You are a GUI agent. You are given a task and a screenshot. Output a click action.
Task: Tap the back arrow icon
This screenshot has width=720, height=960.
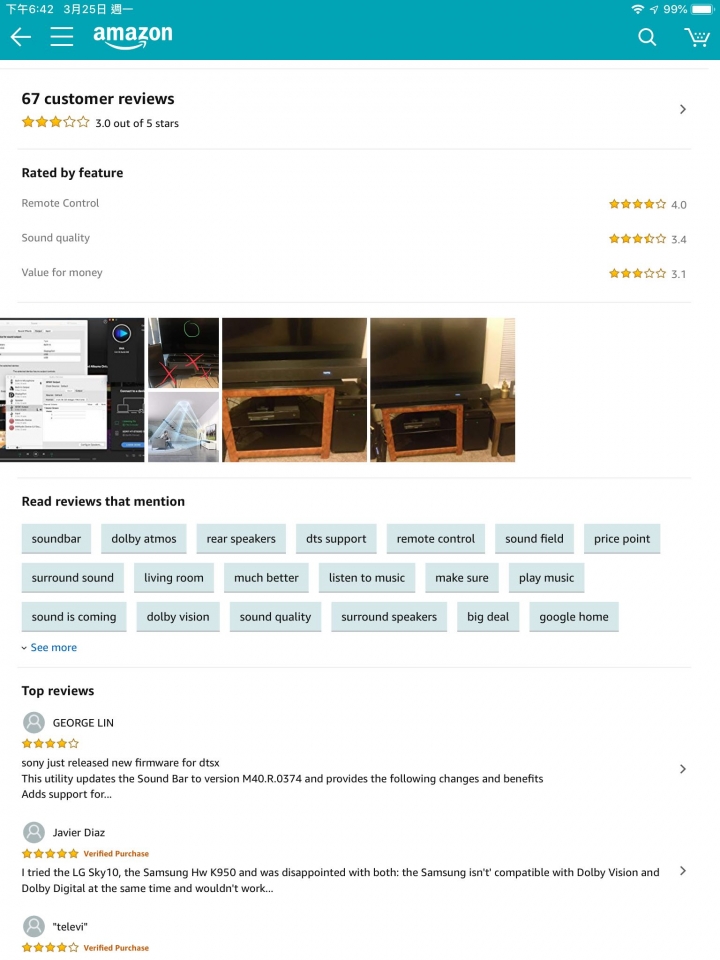tap(21, 37)
